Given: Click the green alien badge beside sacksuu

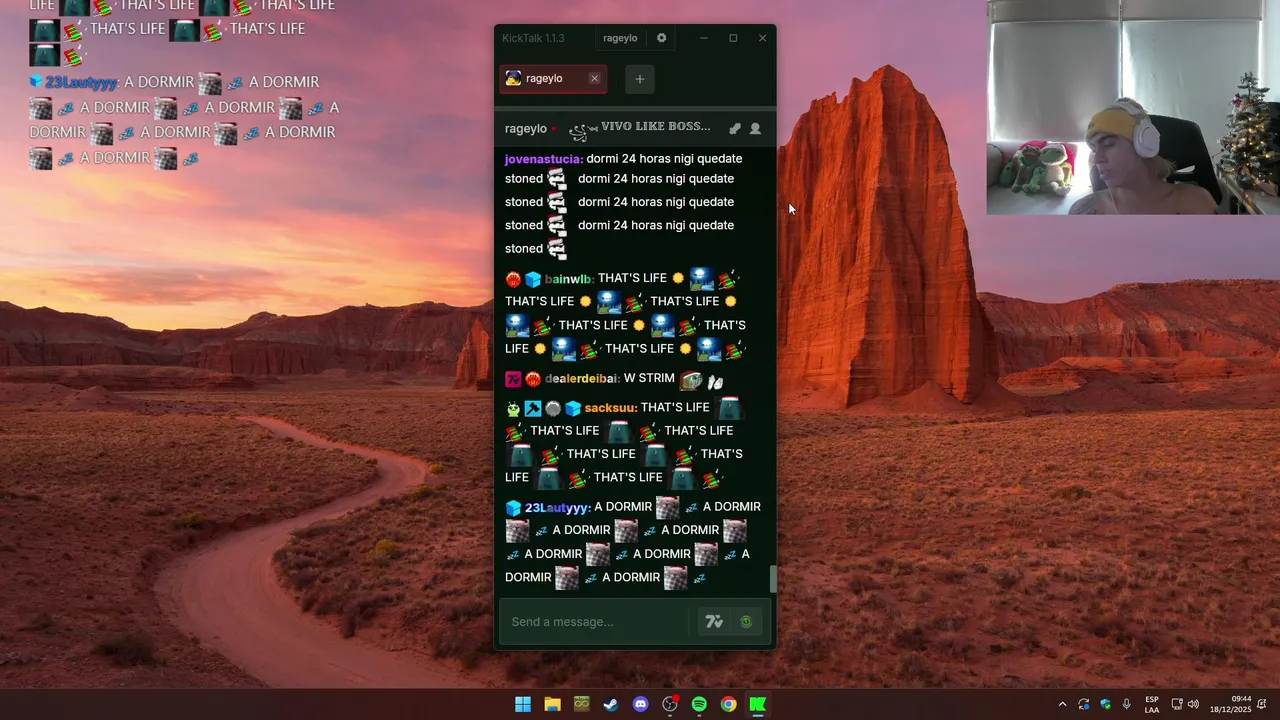Looking at the screenshot, I should click(513, 408).
